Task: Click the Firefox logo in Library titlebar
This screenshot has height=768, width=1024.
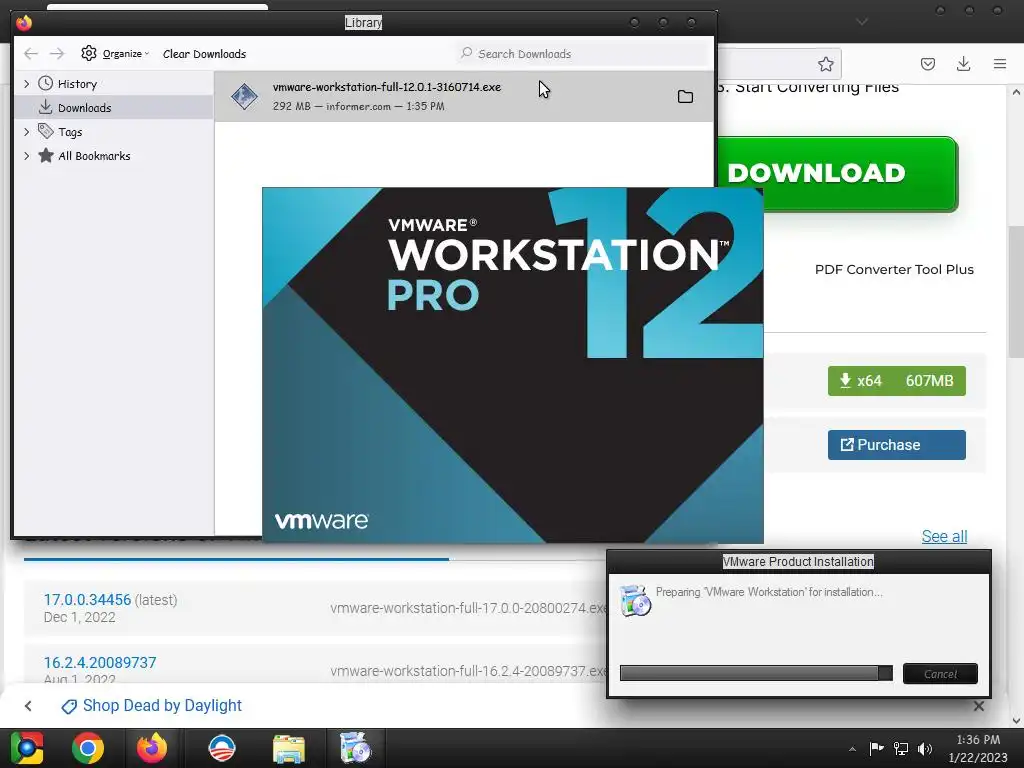Action: (x=24, y=23)
